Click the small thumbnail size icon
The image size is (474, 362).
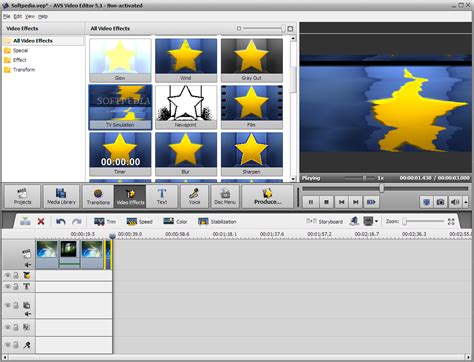click(x=239, y=29)
